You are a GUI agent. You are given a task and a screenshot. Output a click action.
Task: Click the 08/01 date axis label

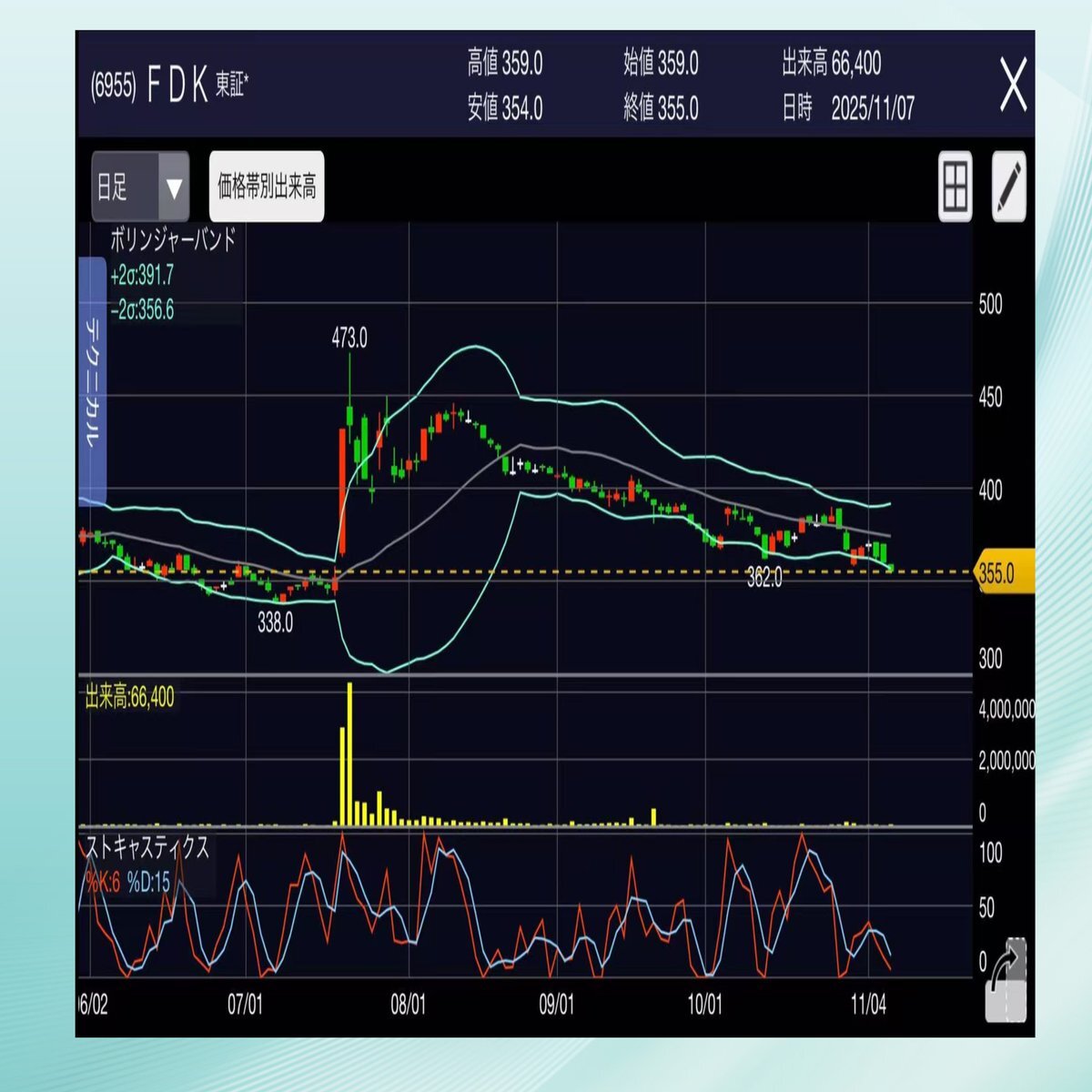408,1005
